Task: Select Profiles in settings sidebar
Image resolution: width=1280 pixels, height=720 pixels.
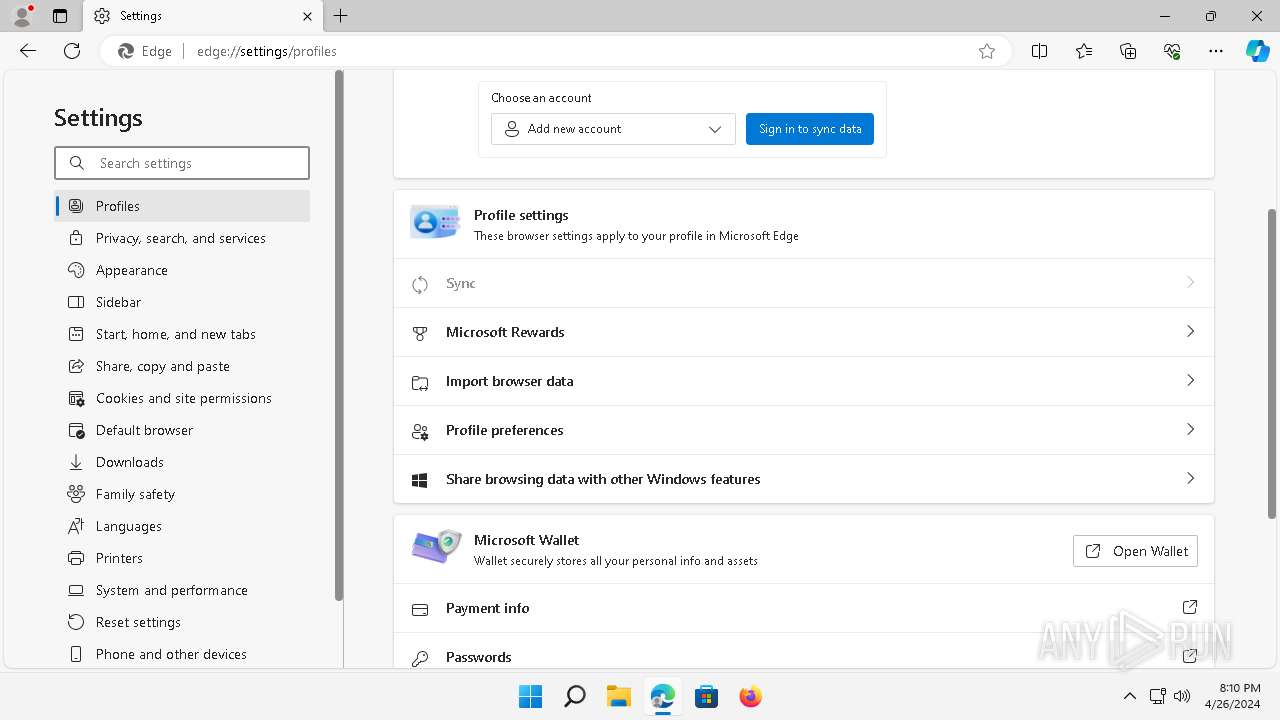Action: pos(182,206)
